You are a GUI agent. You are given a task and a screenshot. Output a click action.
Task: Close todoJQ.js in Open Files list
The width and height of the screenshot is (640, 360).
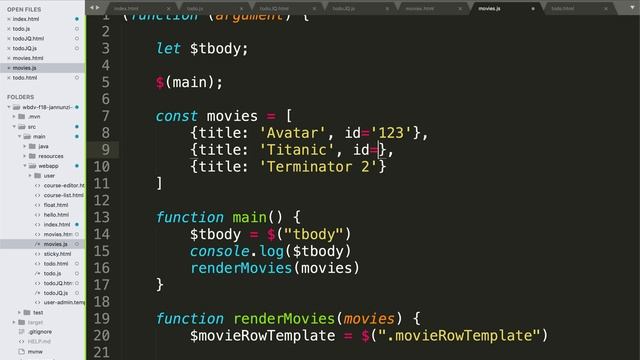pyautogui.click(x=9, y=49)
